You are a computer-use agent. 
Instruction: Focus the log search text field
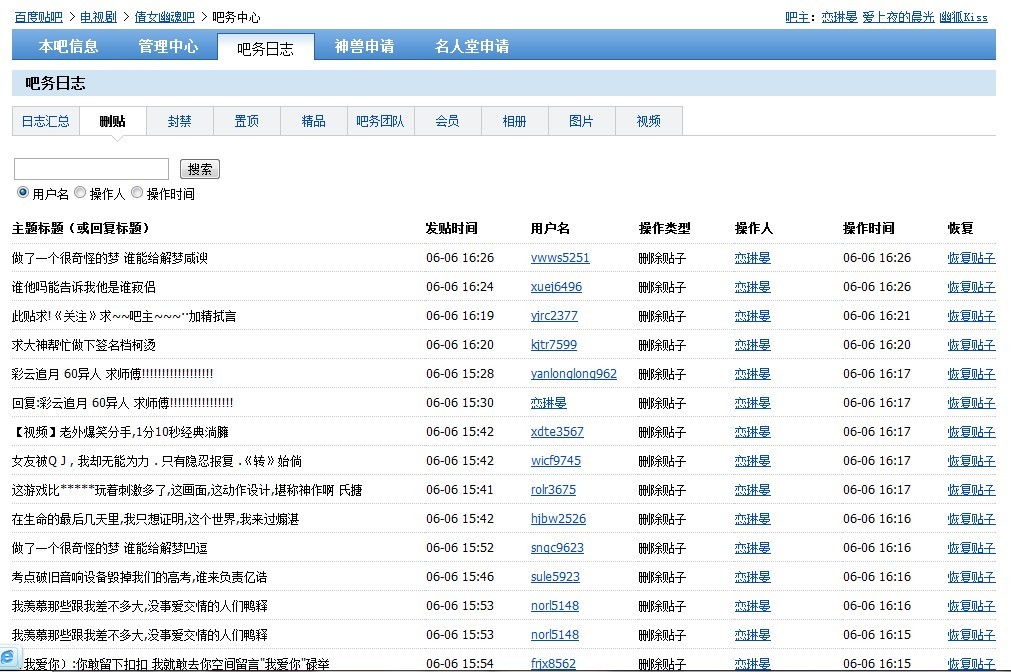pyautogui.click(x=92, y=169)
